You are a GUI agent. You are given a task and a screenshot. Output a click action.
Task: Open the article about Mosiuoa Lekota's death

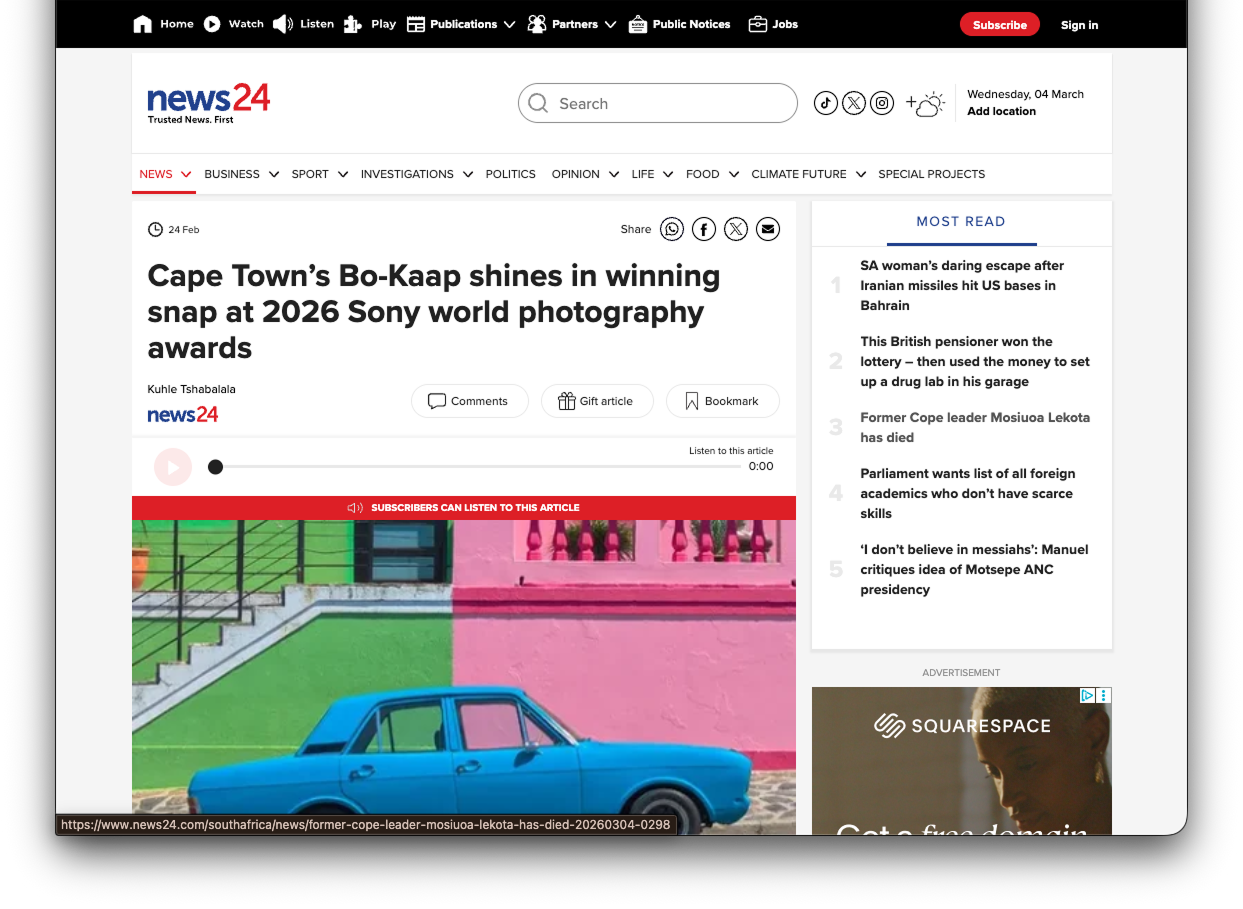pos(975,427)
